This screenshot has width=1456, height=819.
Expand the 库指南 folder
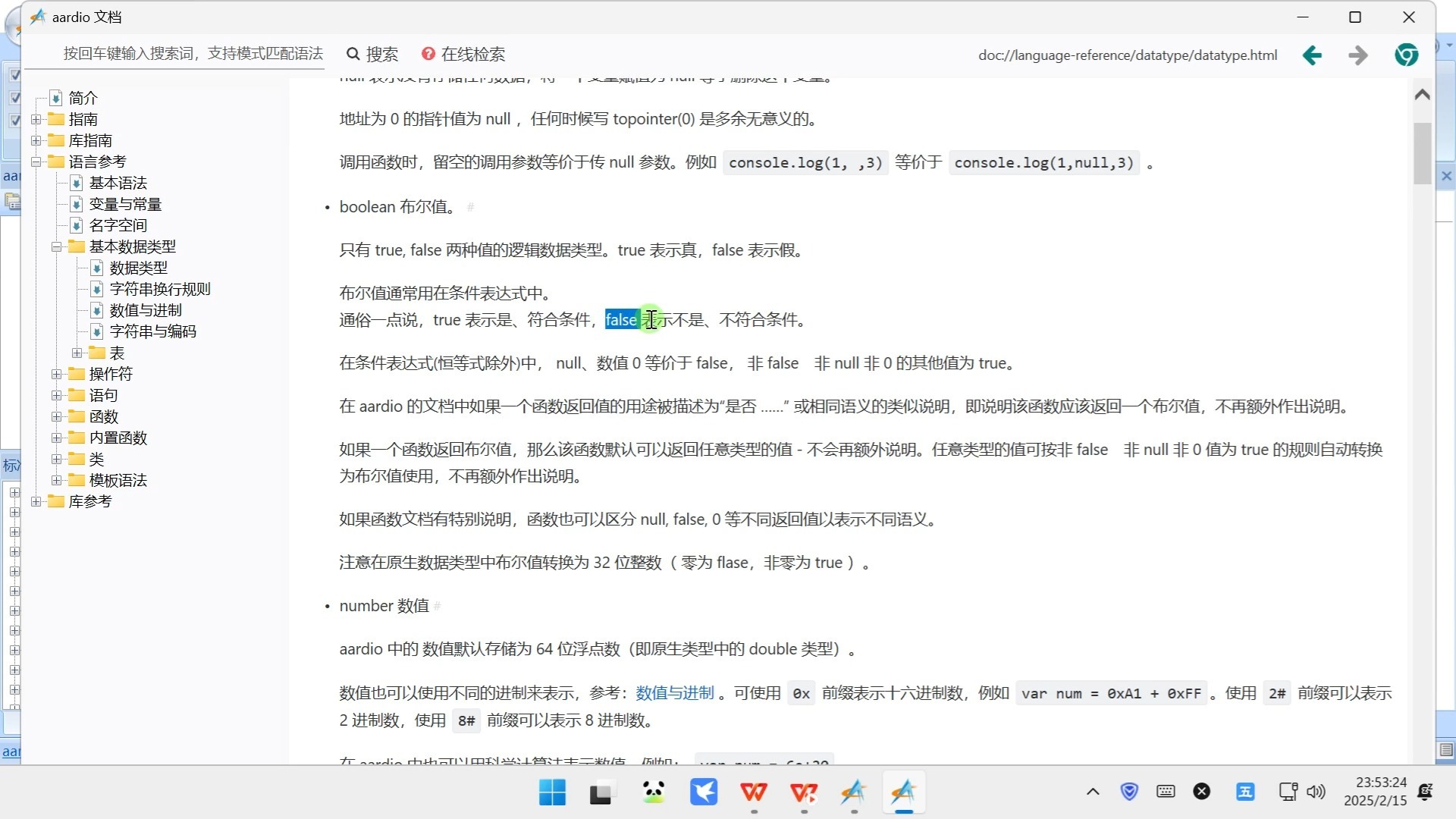(36, 140)
